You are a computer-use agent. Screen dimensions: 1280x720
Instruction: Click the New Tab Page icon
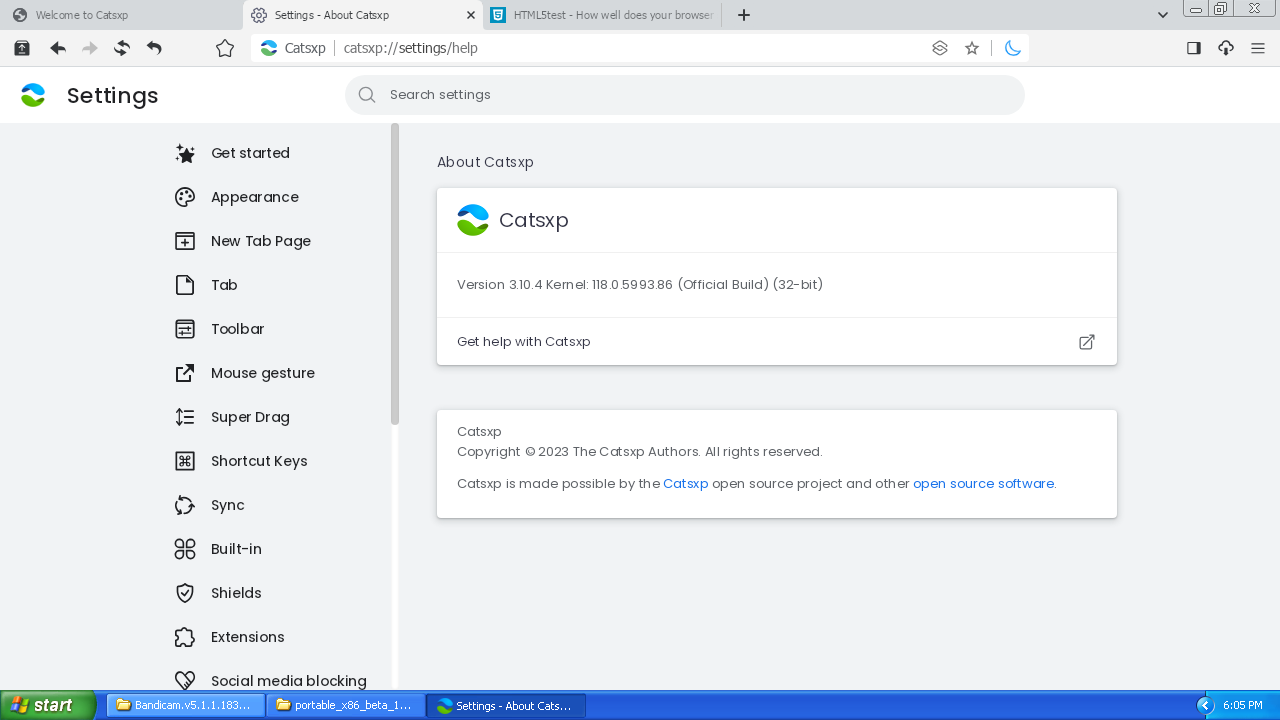pos(185,241)
